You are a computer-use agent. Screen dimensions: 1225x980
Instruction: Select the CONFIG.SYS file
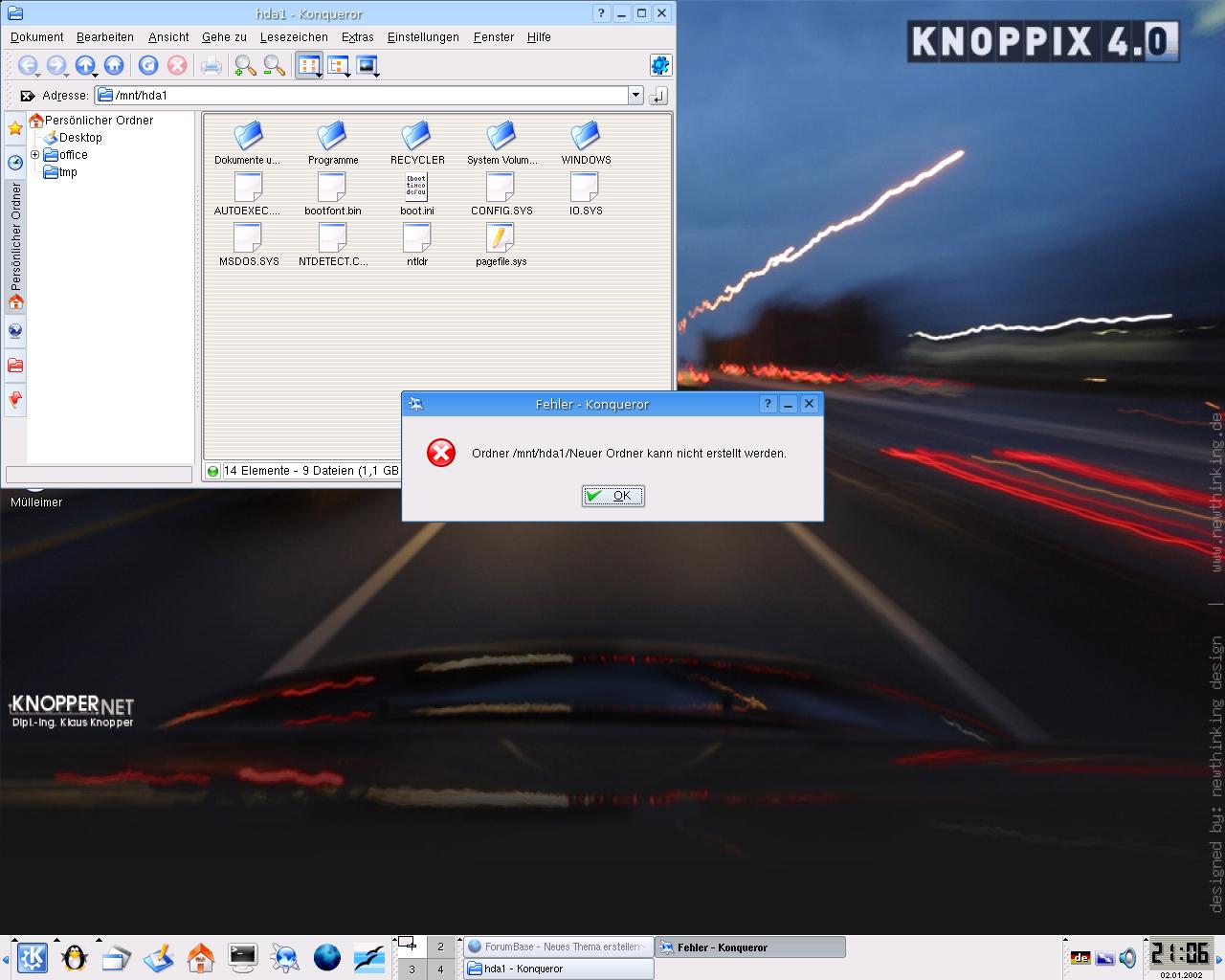pyautogui.click(x=501, y=194)
